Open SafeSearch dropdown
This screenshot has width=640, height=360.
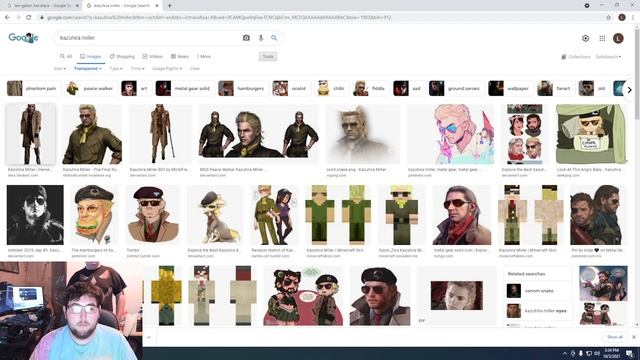608,57
